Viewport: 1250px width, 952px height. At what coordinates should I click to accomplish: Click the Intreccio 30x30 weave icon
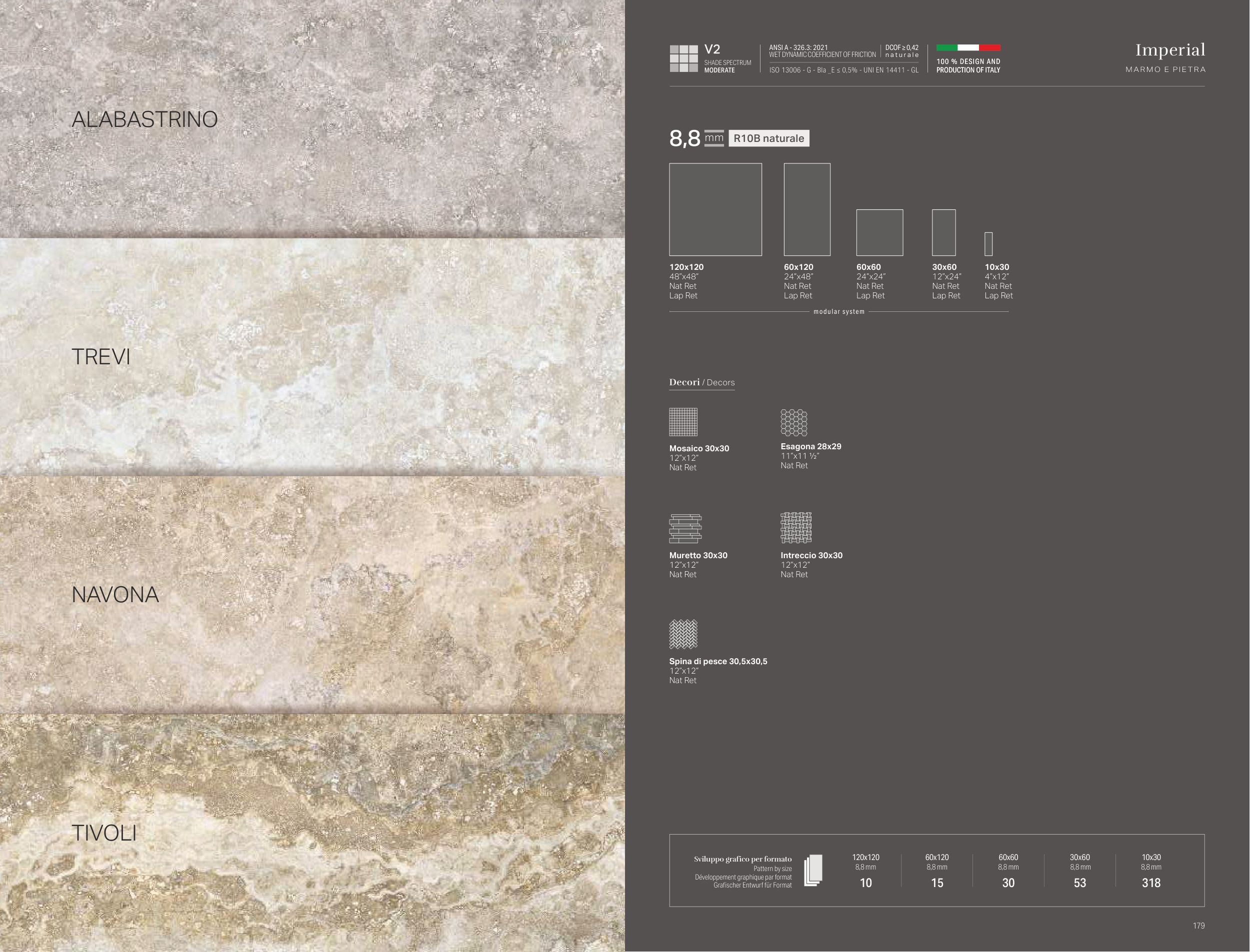pos(796,528)
